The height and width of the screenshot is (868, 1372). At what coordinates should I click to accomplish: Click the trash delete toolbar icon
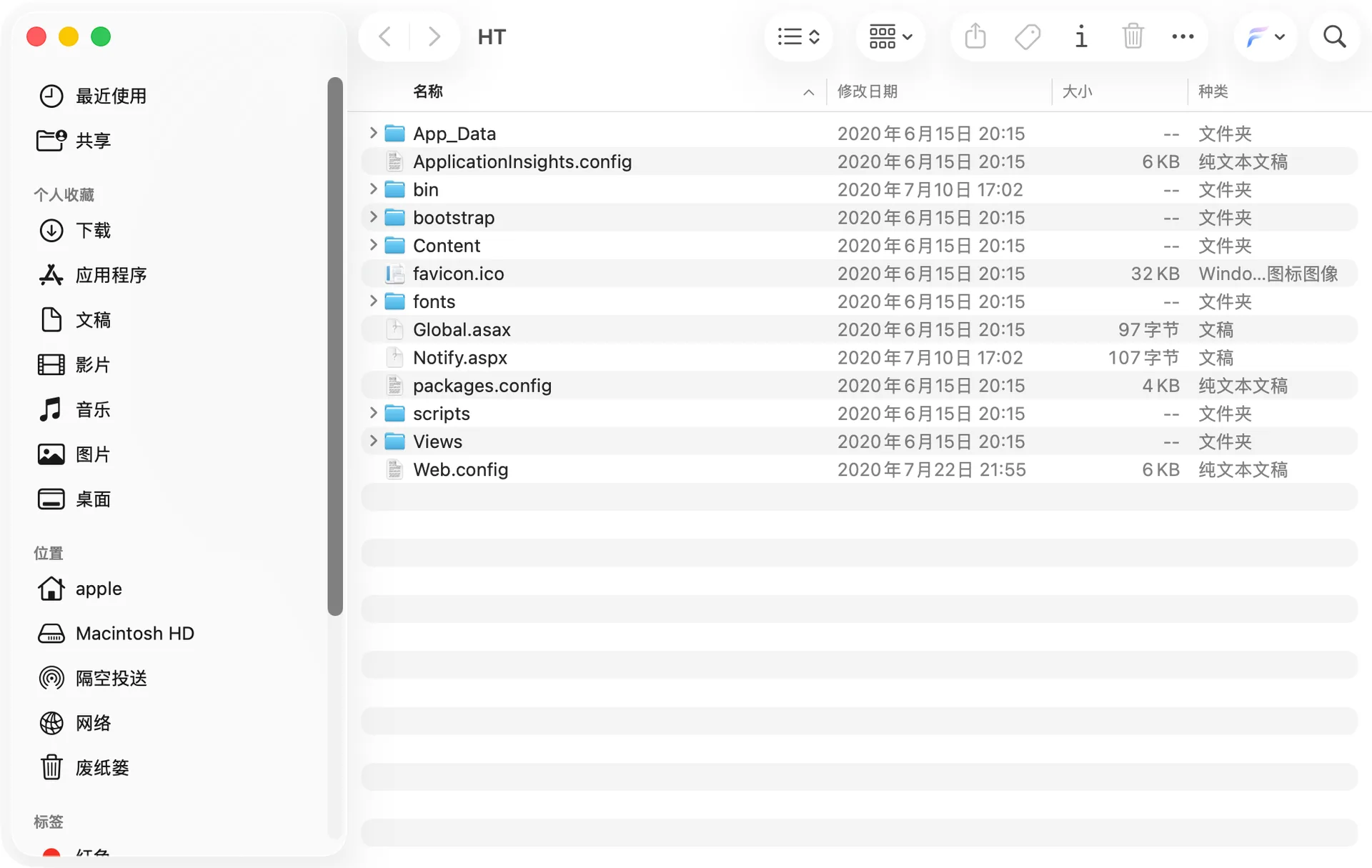(1133, 36)
